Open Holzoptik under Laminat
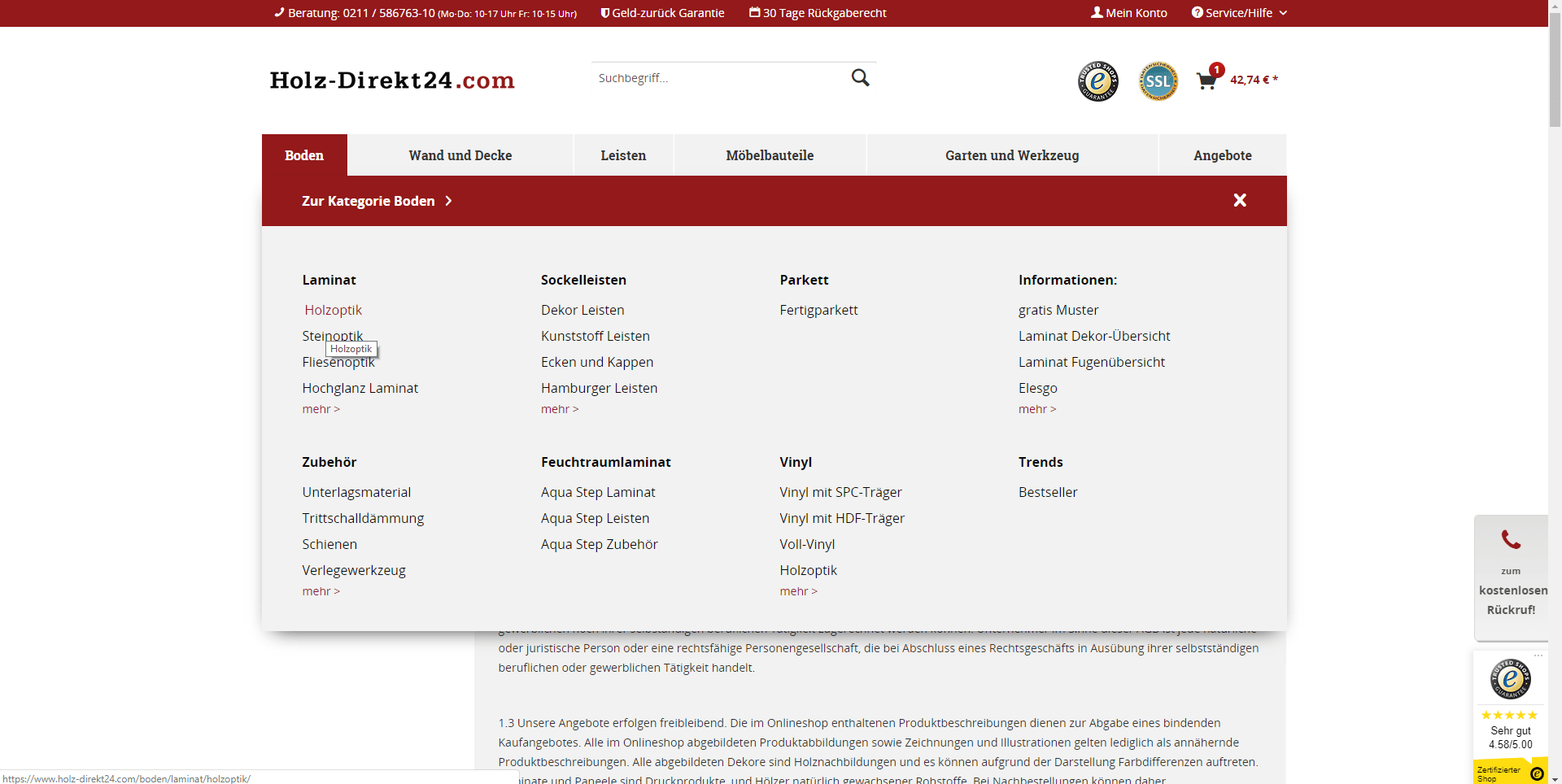The height and width of the screenshot is (784, 1562). coord(334,310)
